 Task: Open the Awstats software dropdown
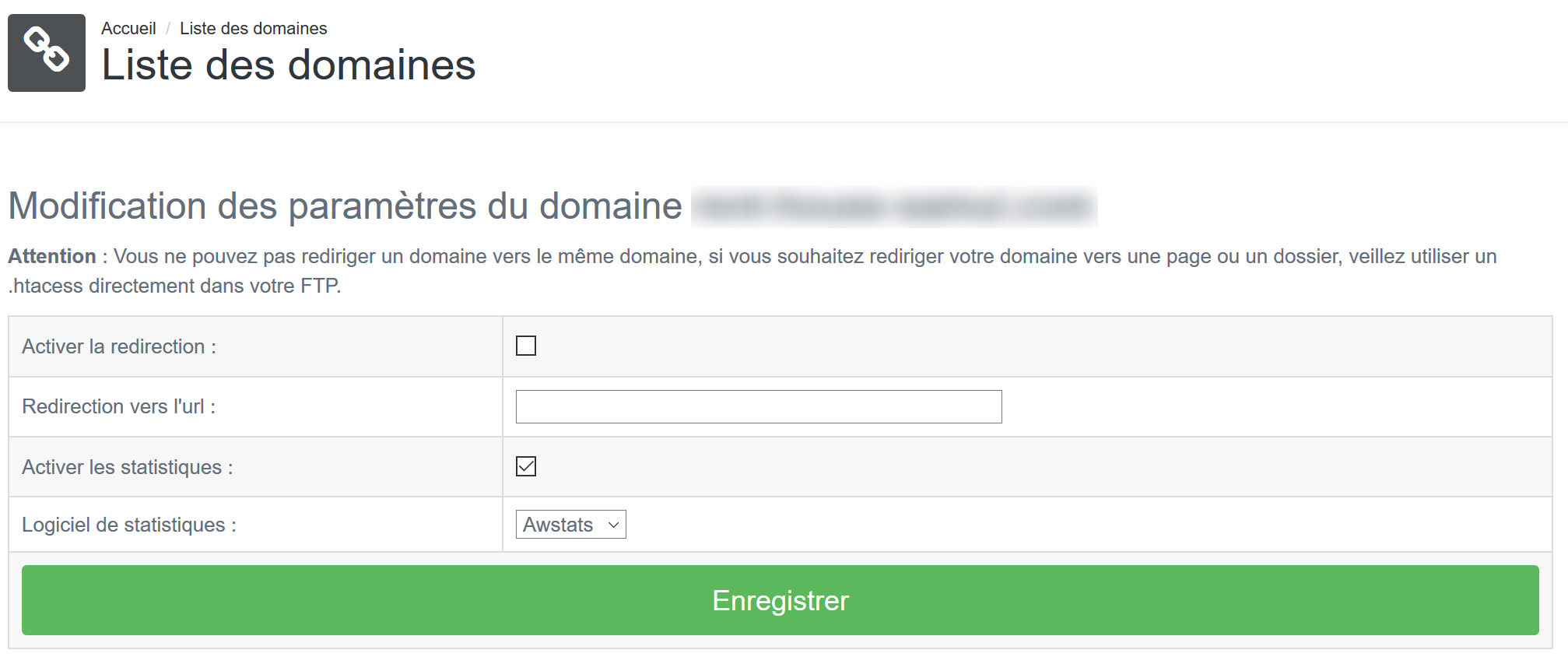tap(570, 525)
